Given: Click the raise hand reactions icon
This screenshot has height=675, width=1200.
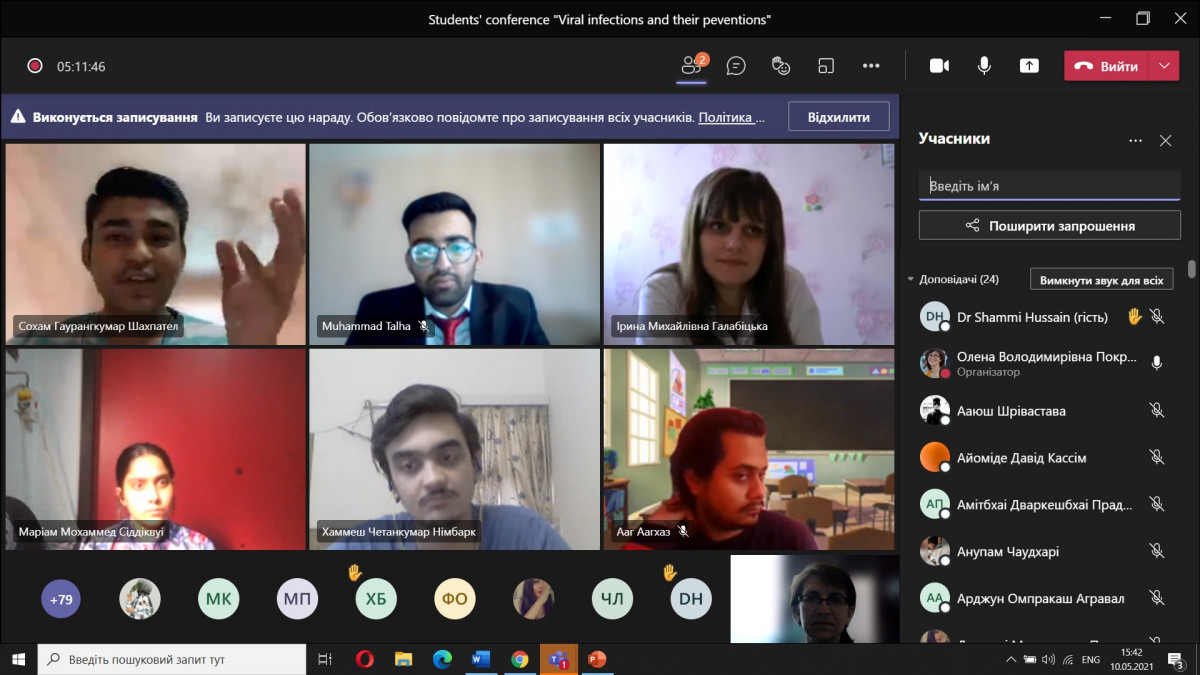Looking at the screenshot, I should pyautogui.click(x=781, y=66).
